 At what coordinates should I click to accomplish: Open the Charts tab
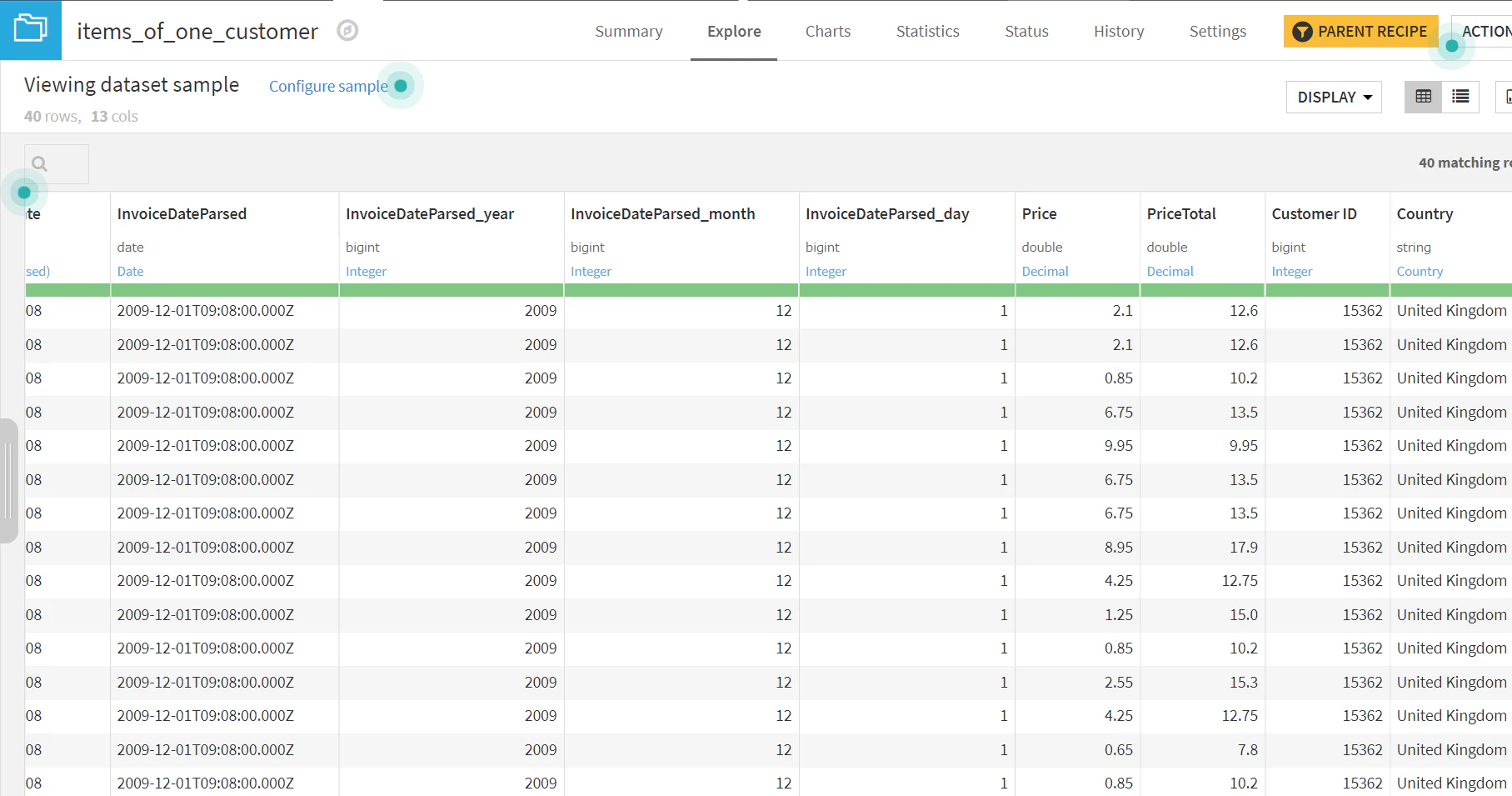click(x=827, y=32)
